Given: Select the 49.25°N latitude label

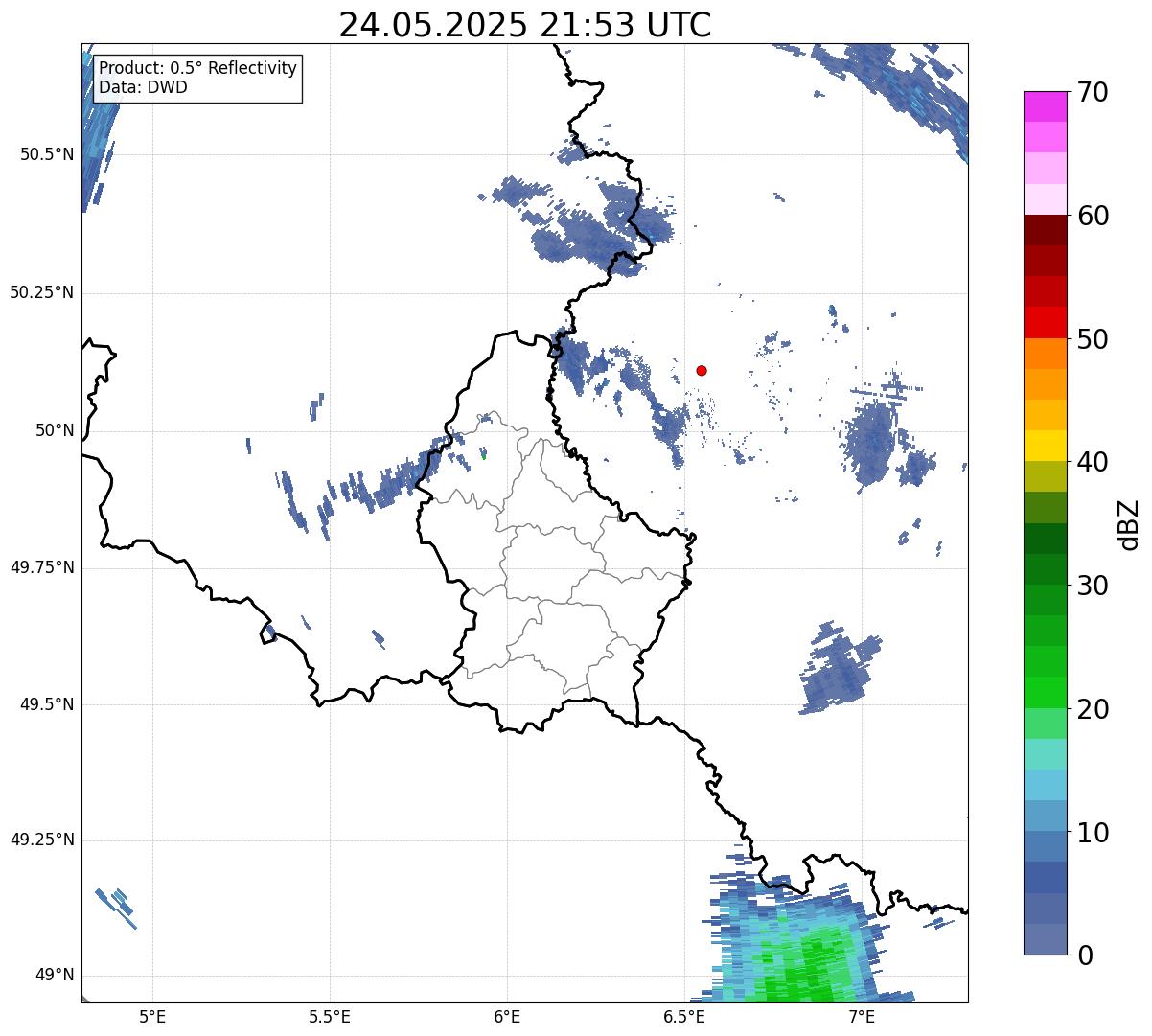Looking at the screenshot, I should (41, 840).
